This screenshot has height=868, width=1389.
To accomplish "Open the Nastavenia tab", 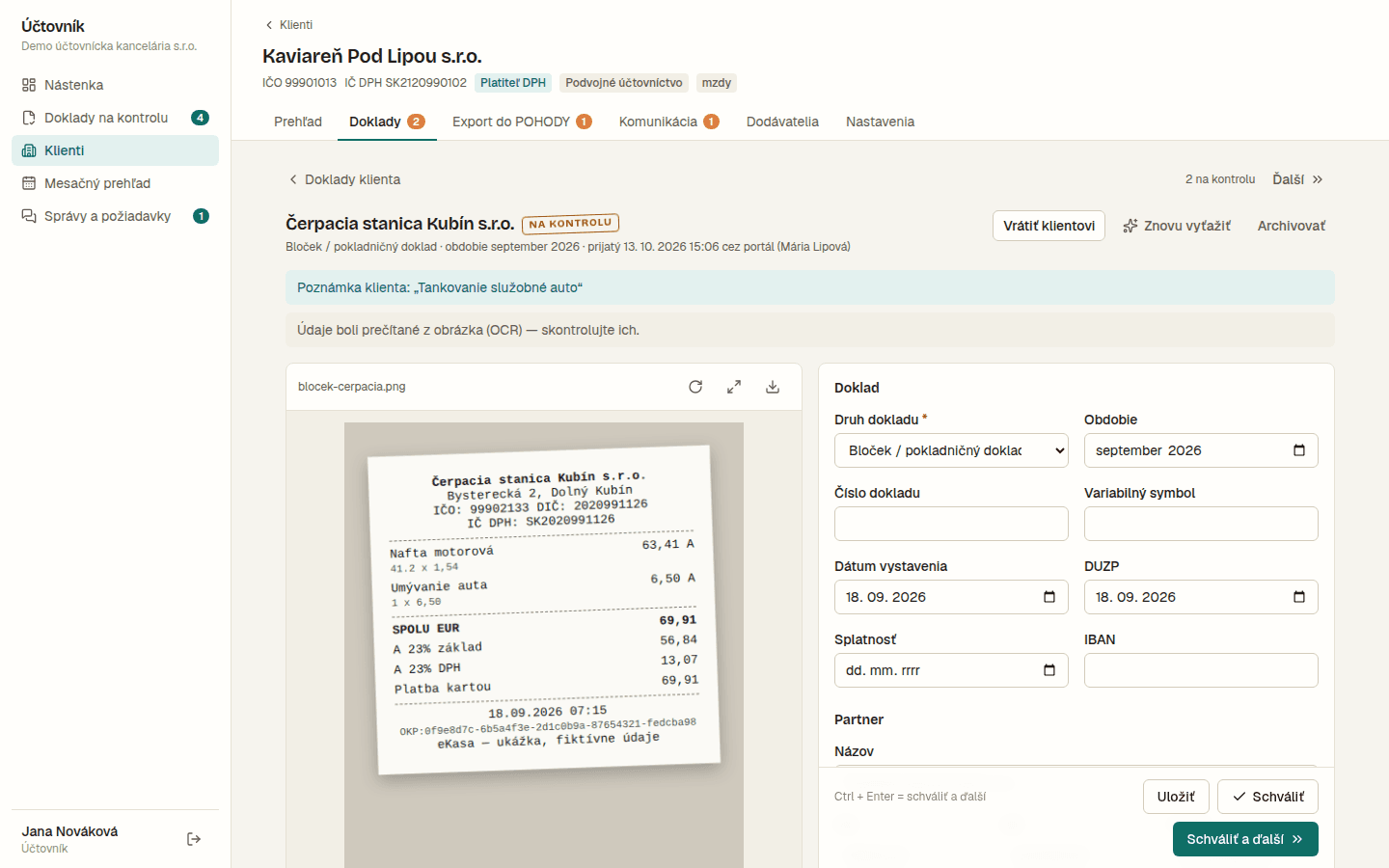I will tap(880, 122).
